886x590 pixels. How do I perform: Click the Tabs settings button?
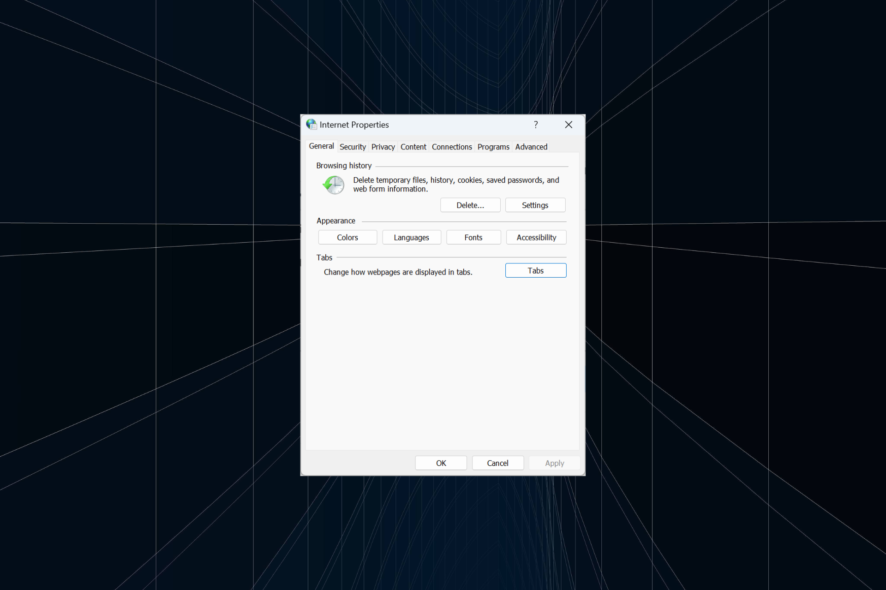(x=536, y=271)
